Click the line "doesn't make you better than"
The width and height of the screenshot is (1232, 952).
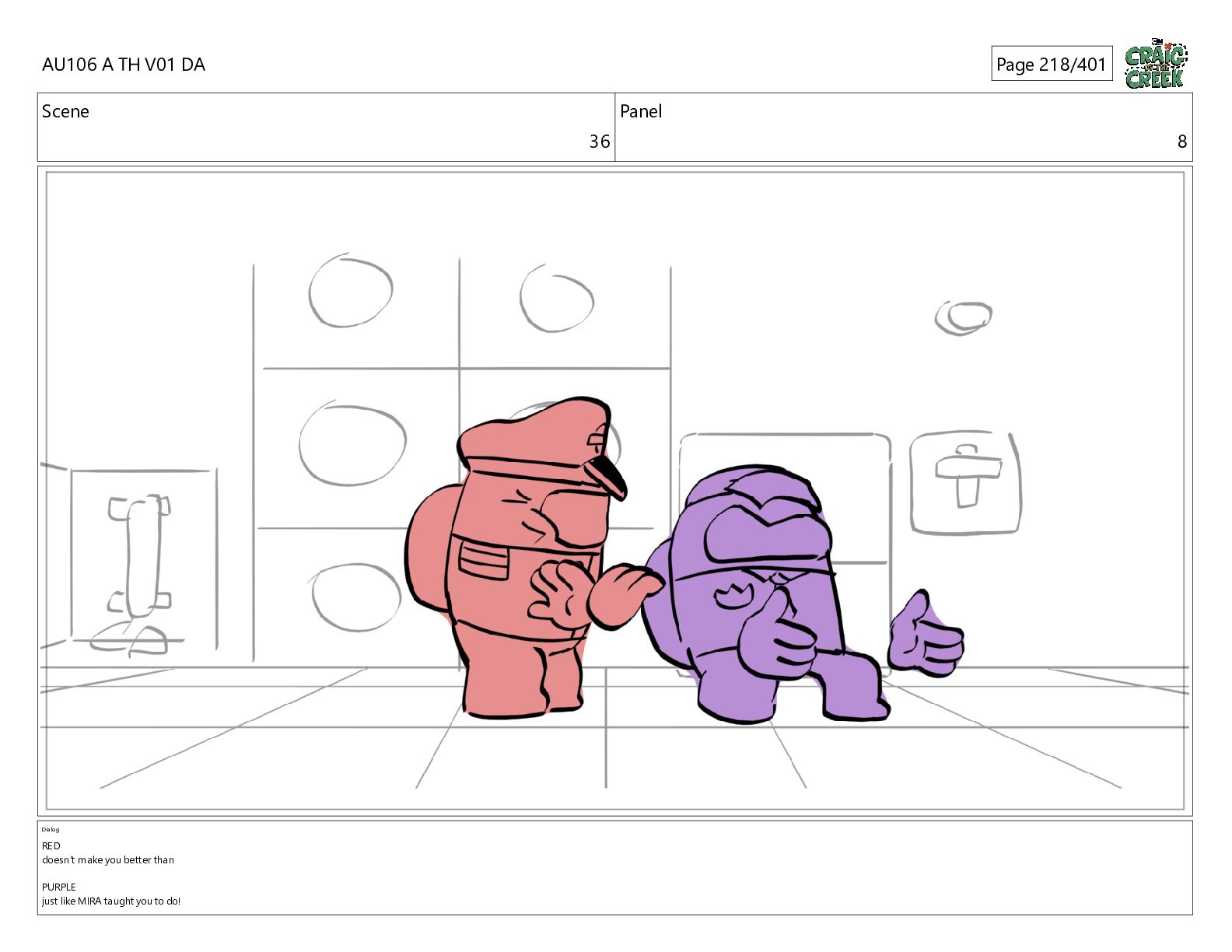point(108,859)
